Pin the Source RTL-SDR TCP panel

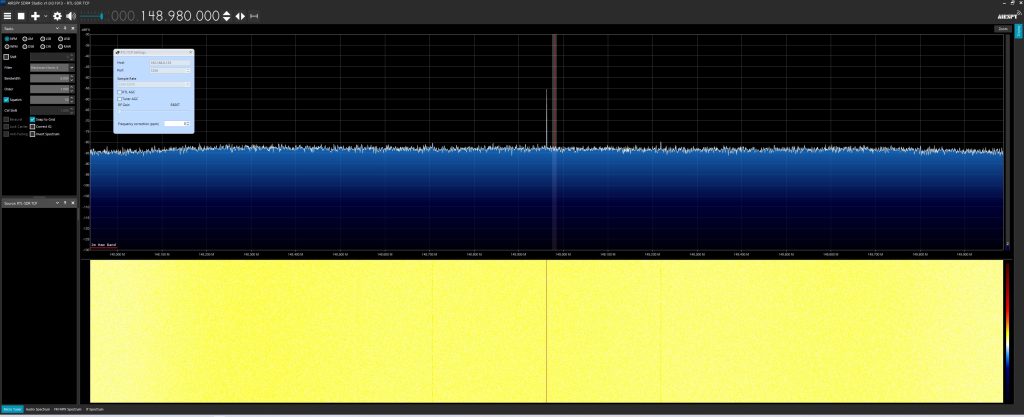65,204
